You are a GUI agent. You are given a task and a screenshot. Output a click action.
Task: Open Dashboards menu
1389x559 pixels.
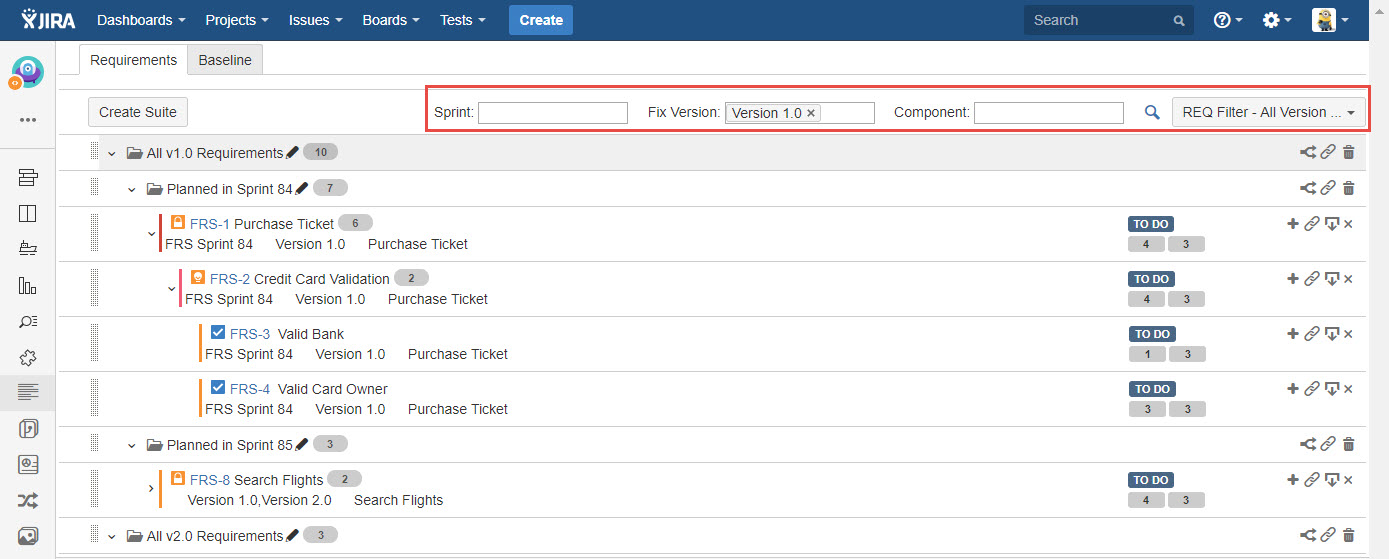(x=141, y=20)
